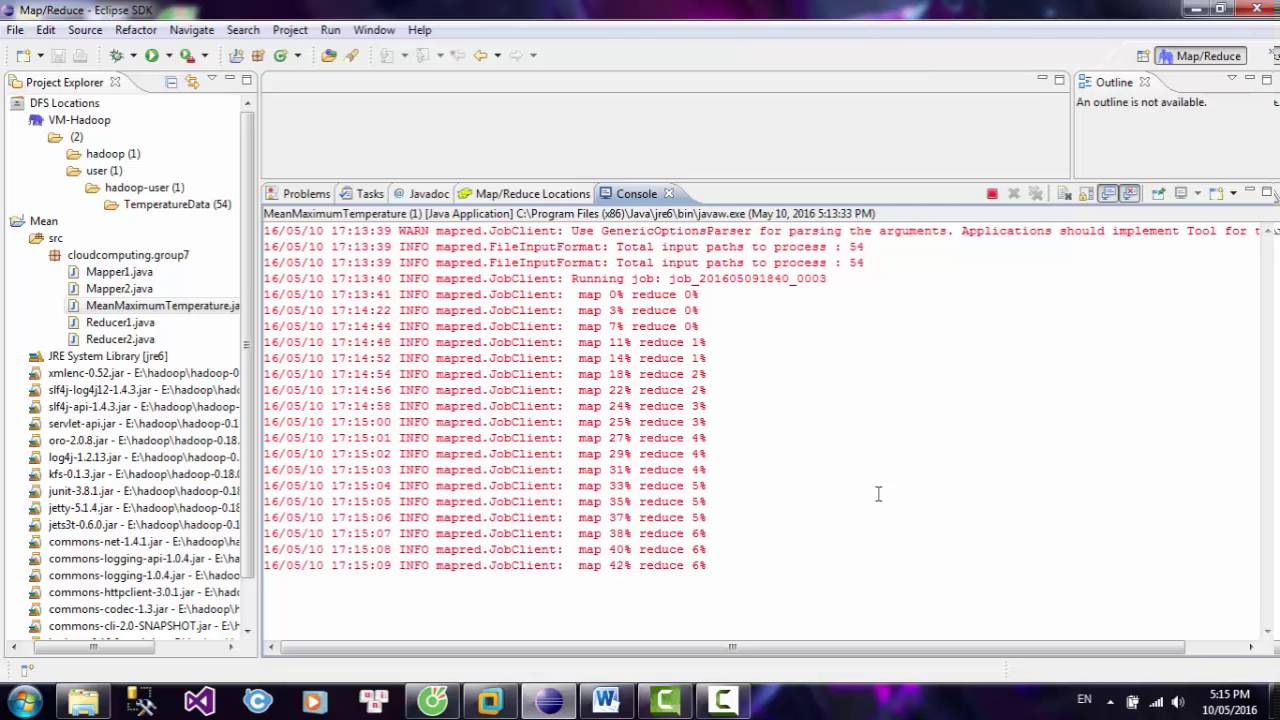This screenshot has height=720, width=1280.
Task: Select the Mean project node
Action: tap(43, 221)
